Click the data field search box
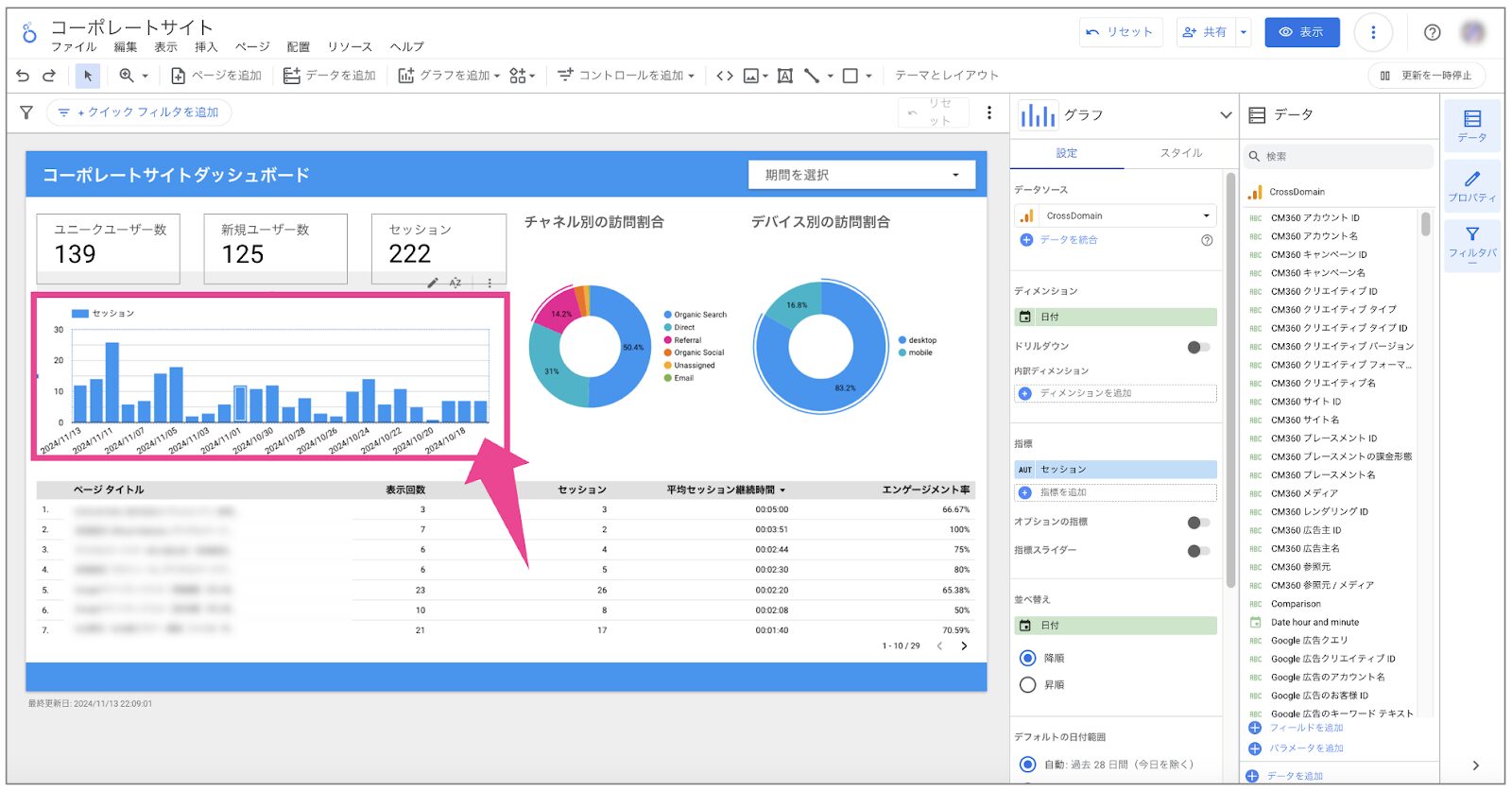Viewport: 1512px width, 791px height. tap(1339, 157)
